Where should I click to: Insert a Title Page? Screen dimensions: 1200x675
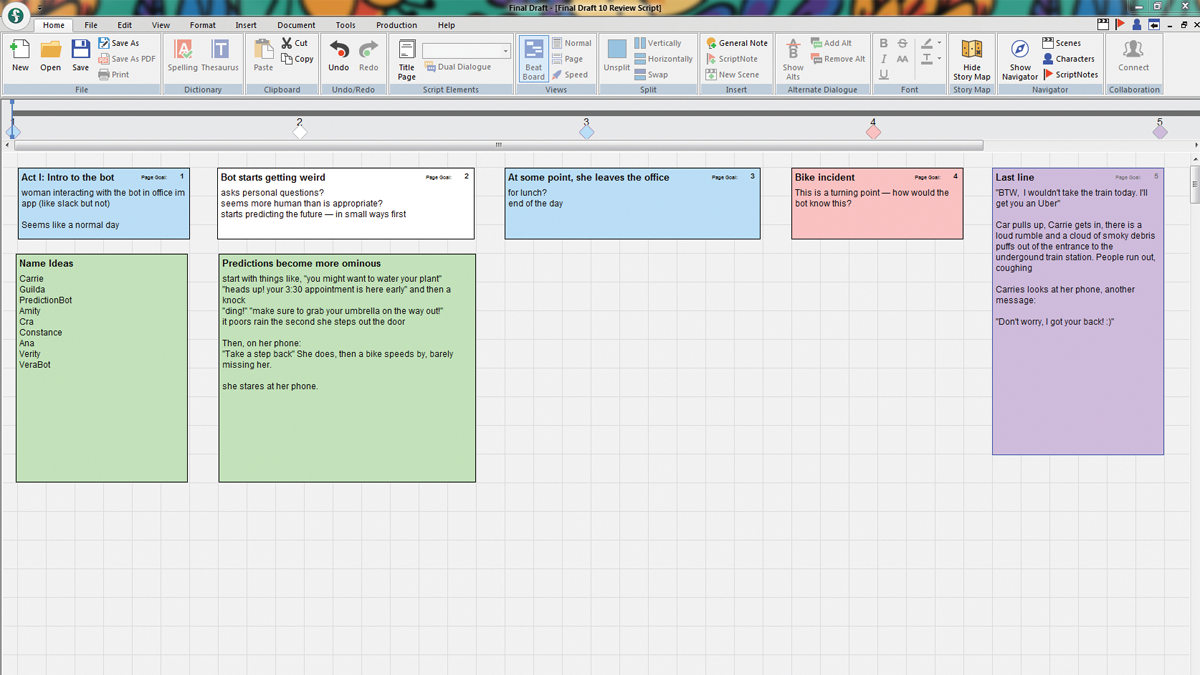[406, 58]
